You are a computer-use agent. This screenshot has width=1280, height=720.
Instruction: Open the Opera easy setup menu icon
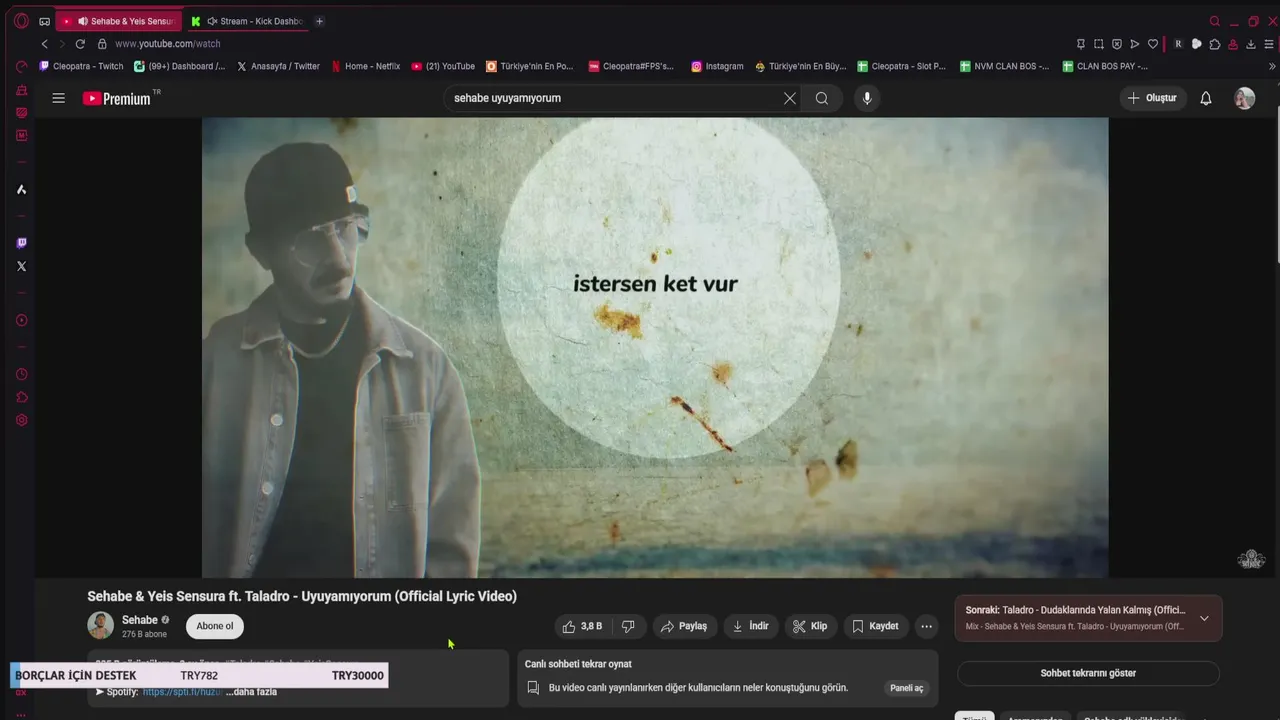point(1269,44)
